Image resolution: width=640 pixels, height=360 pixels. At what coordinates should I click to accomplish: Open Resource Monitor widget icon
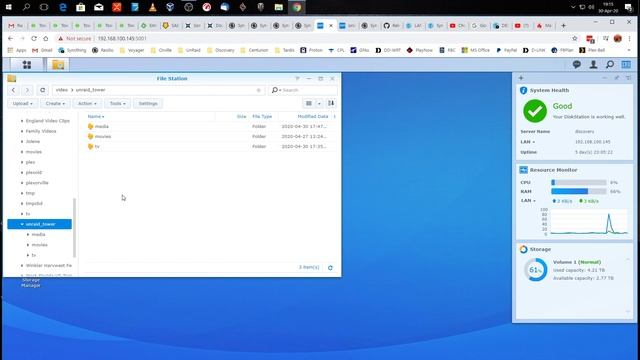523,170
